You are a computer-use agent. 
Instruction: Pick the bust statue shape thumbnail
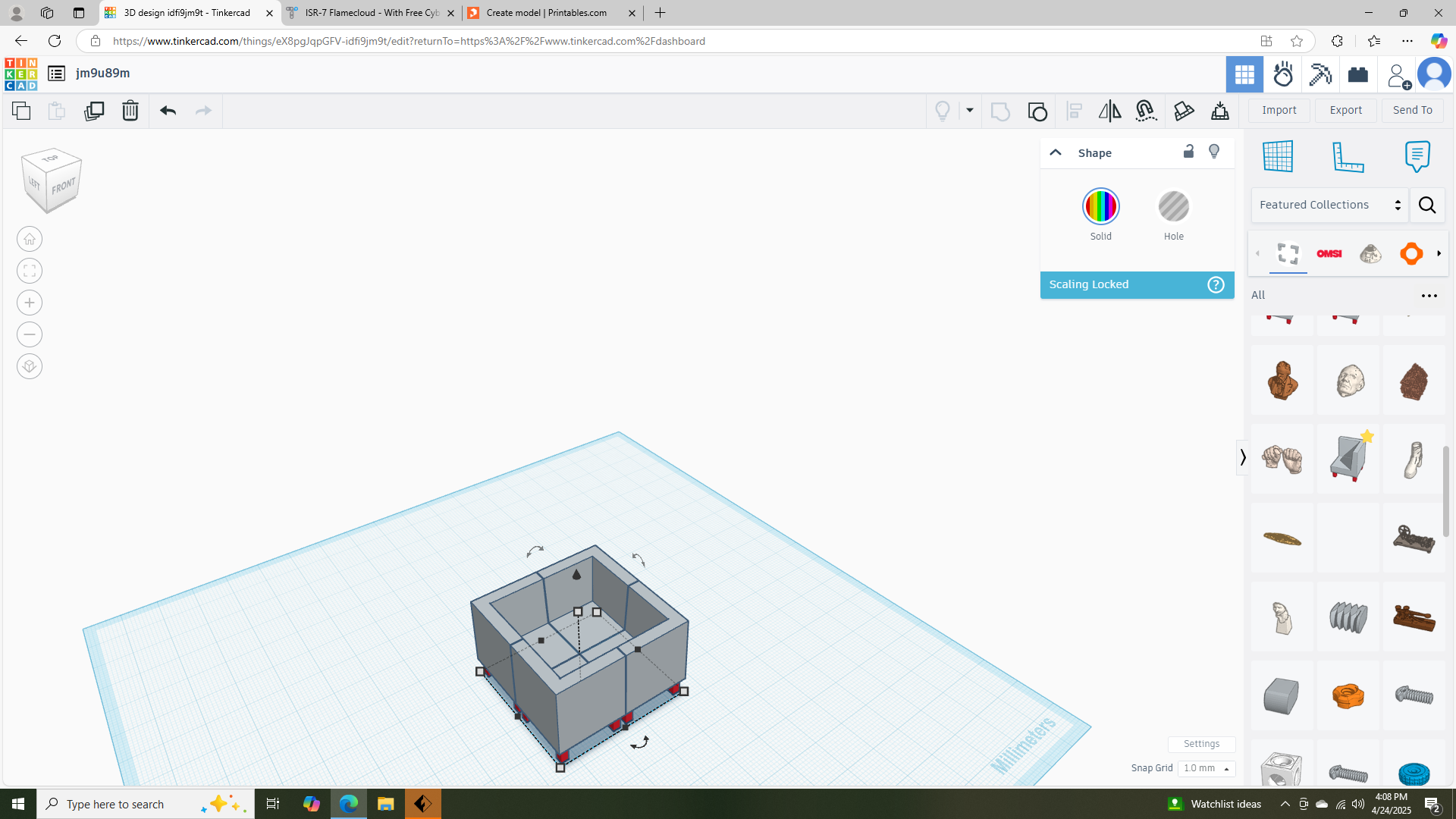pyautogui.click(x=1282, y=380)
